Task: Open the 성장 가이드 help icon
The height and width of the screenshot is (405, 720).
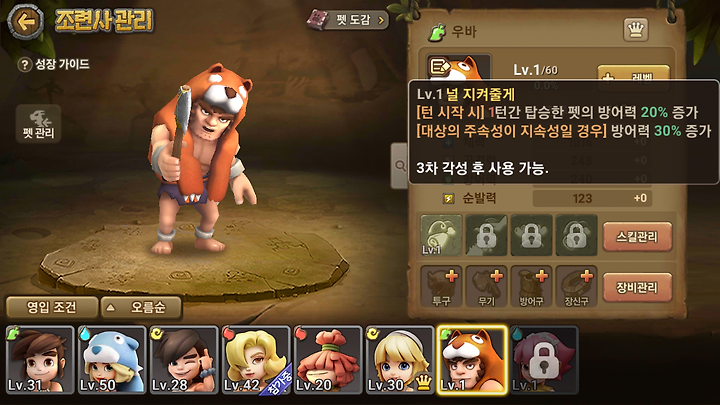Action: tap(24, 65)
